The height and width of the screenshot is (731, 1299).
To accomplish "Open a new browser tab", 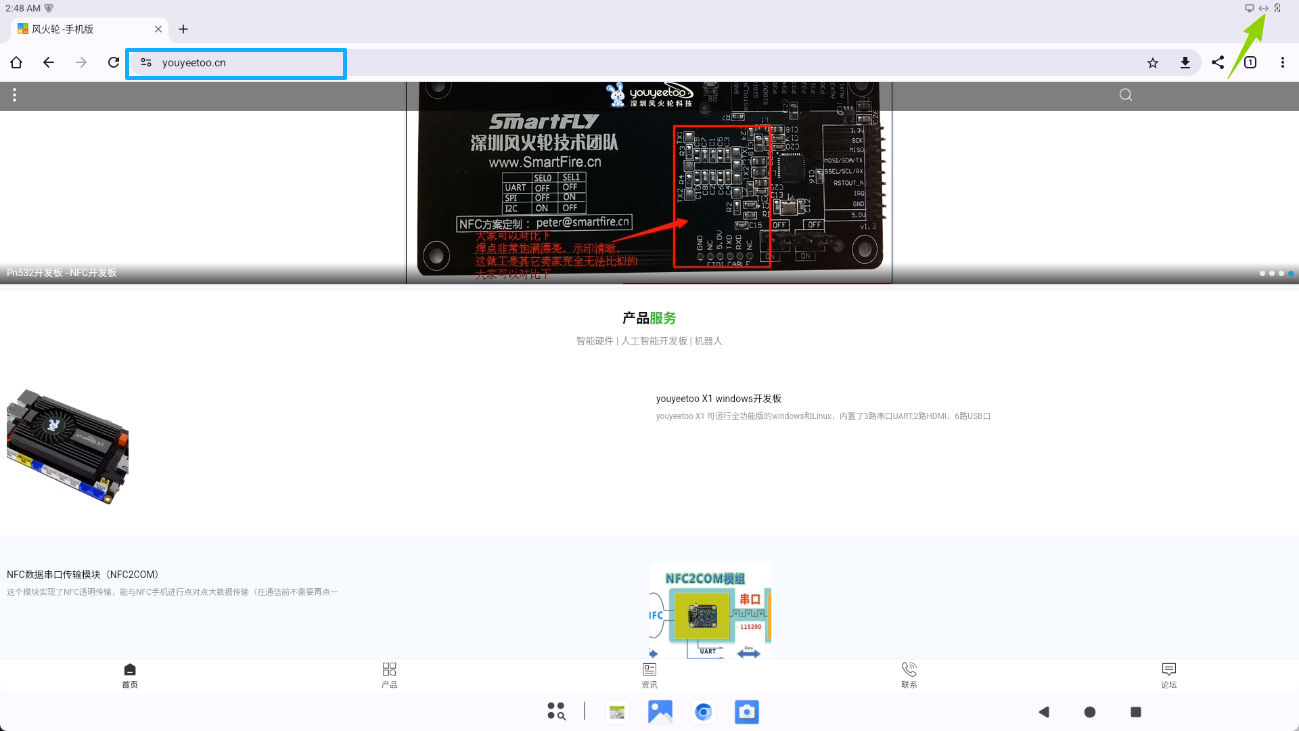I will tap(183, 29).
